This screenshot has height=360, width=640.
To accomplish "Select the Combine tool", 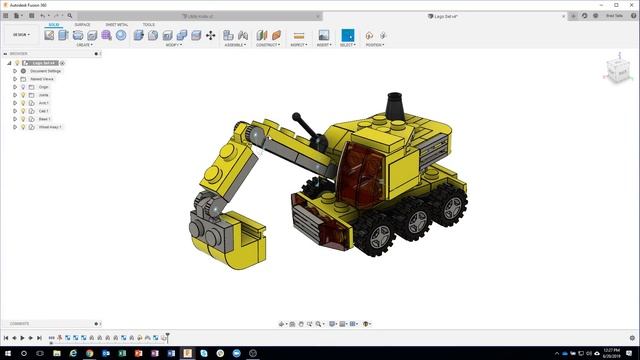I will 182,35.
